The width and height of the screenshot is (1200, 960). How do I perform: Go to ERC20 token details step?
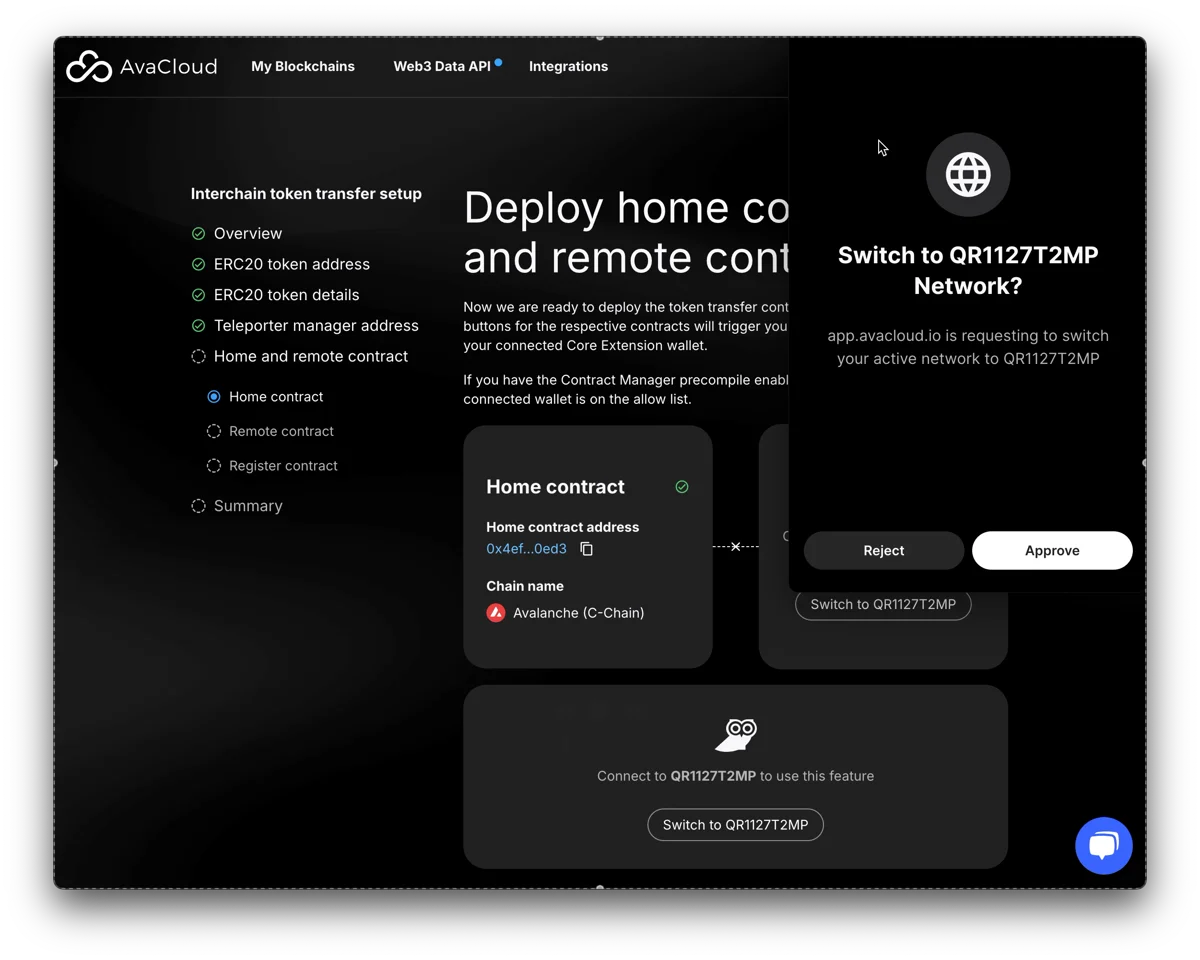pos(286,295)
